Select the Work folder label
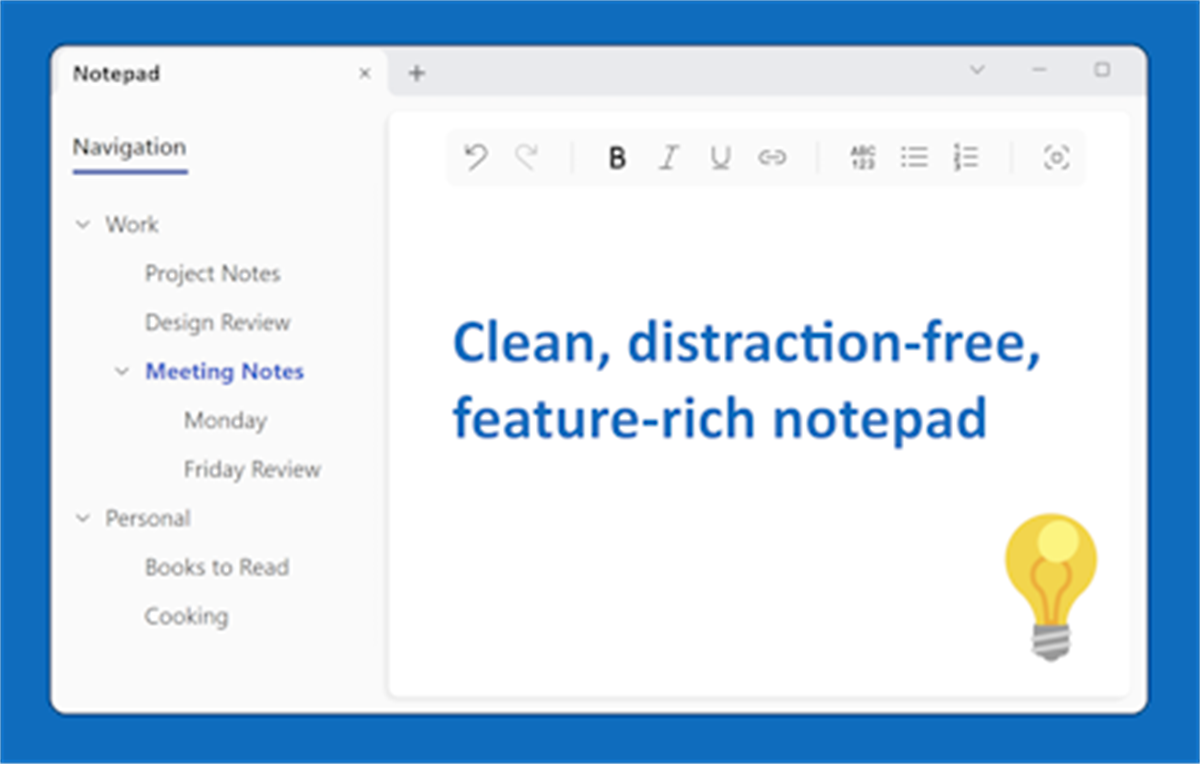 (132, 225)
